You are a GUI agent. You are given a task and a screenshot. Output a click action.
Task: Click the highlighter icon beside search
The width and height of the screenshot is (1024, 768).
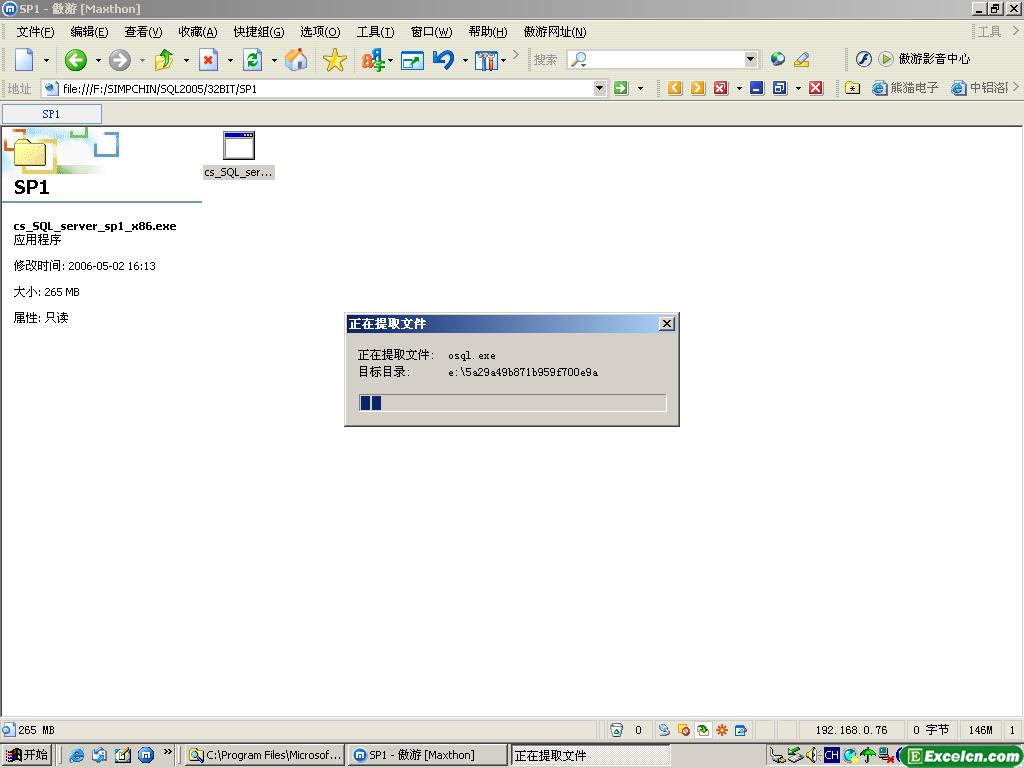point(802,59)
